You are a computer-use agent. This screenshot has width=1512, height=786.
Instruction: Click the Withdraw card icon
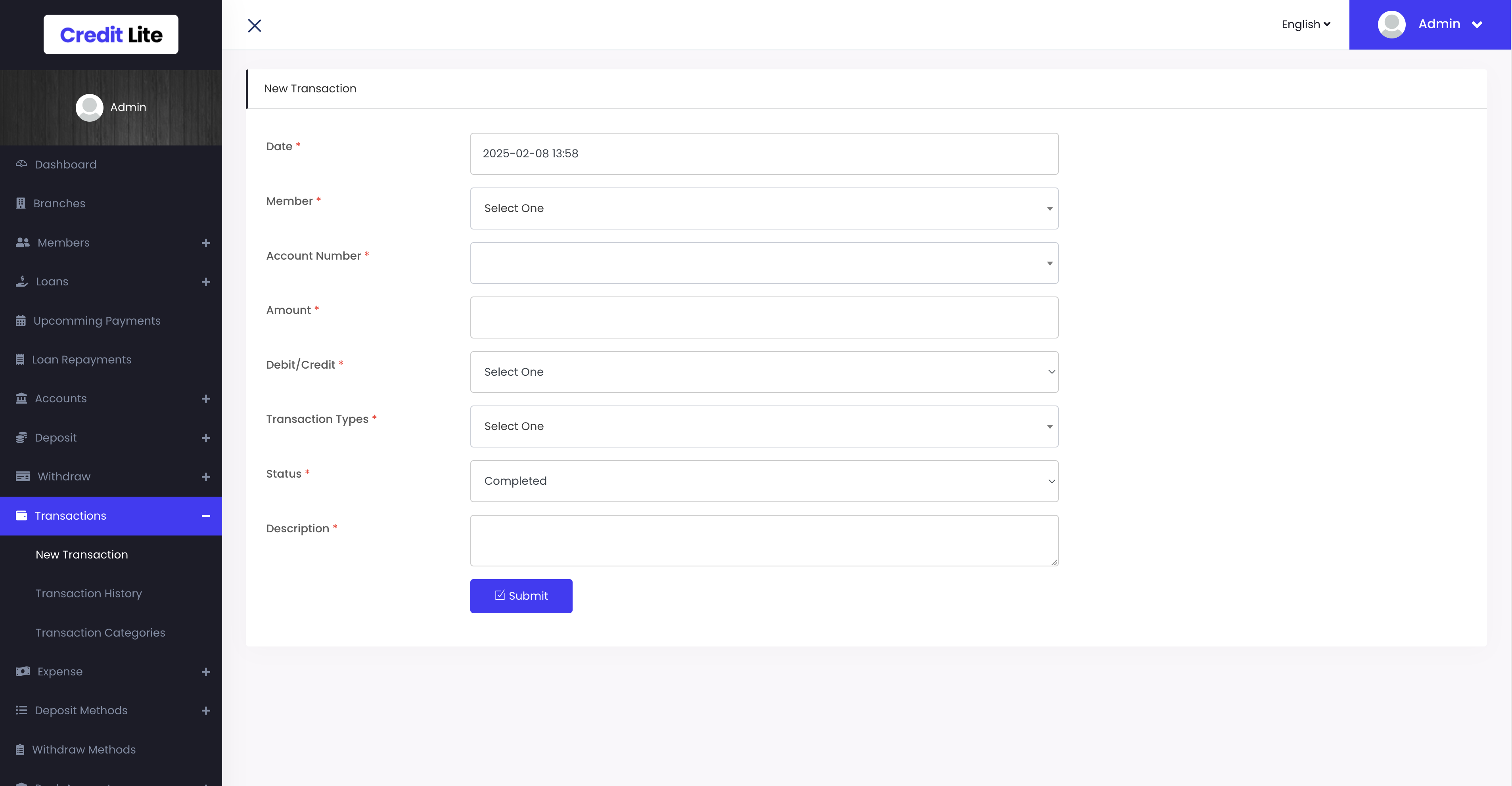pyautogui.click(x=22, y=476)
